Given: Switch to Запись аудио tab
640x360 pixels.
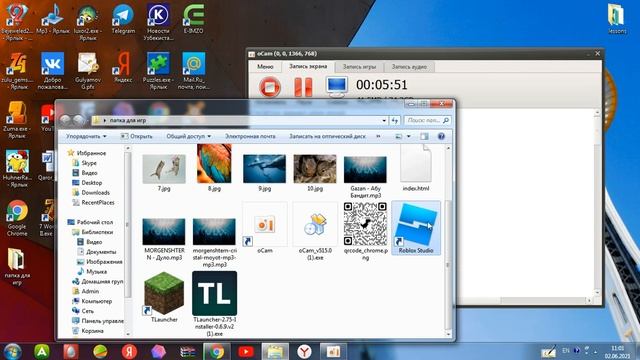Looking at the screenshot, I should (409, 67).
